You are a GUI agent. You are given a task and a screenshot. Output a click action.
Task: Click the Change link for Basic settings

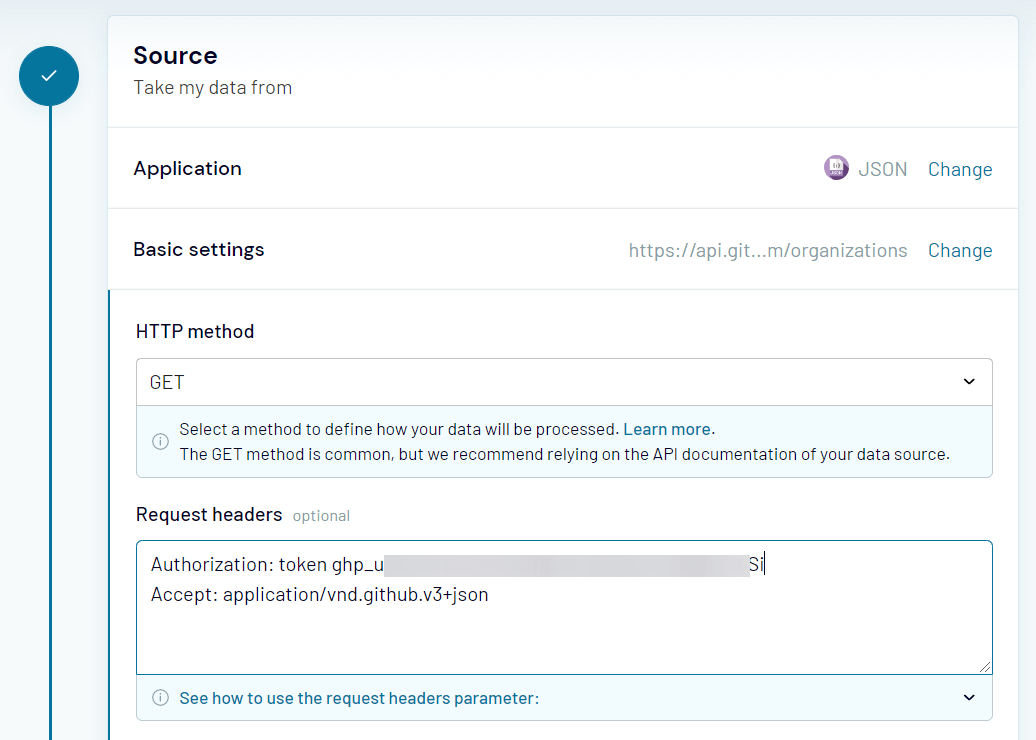[x=959, y=250]
